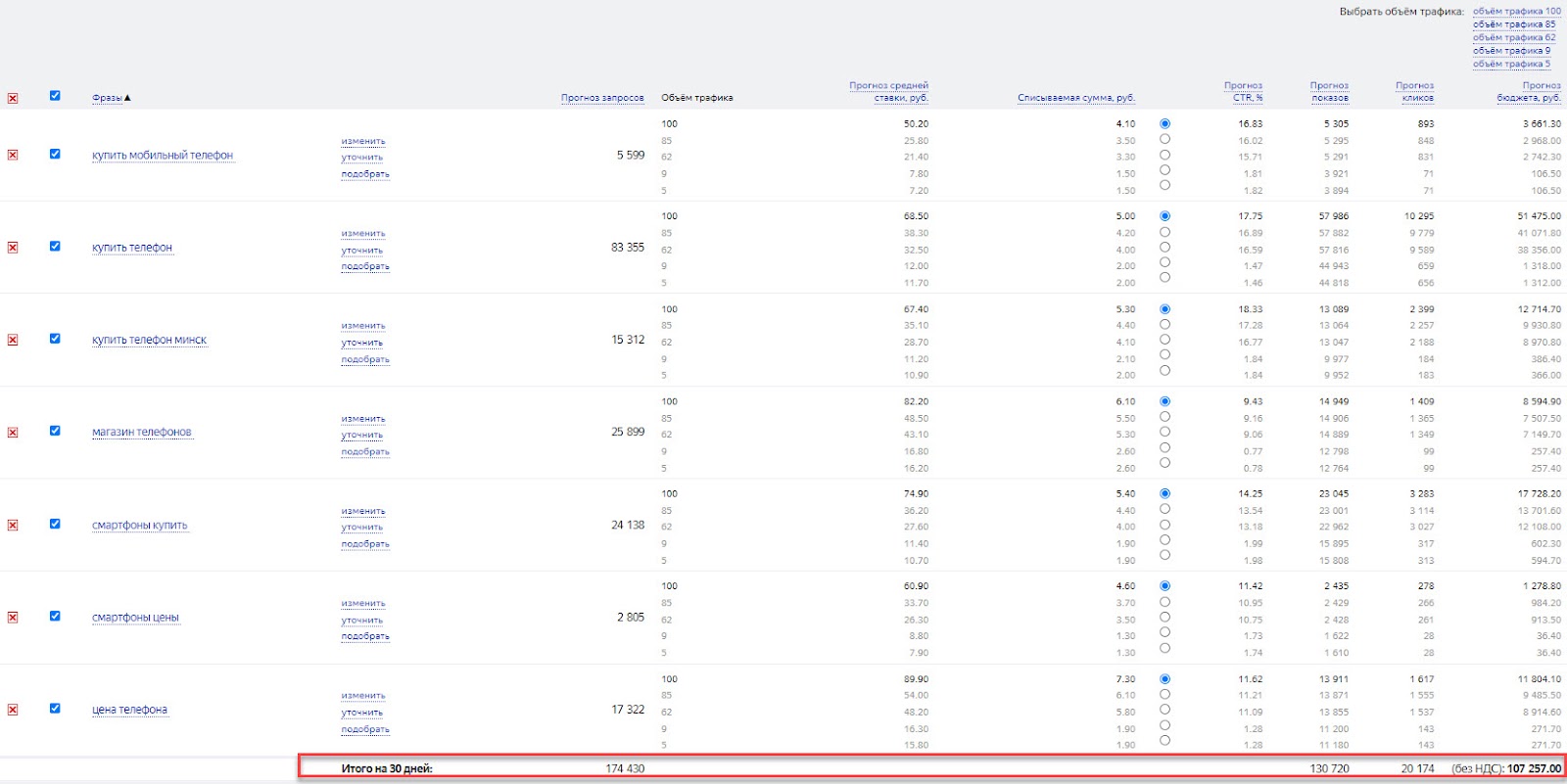Image resolution: width=1567 pixels, height=784 pixels.
Task: Click the Прогноз CTR, % header
Action: point(1243,92)
